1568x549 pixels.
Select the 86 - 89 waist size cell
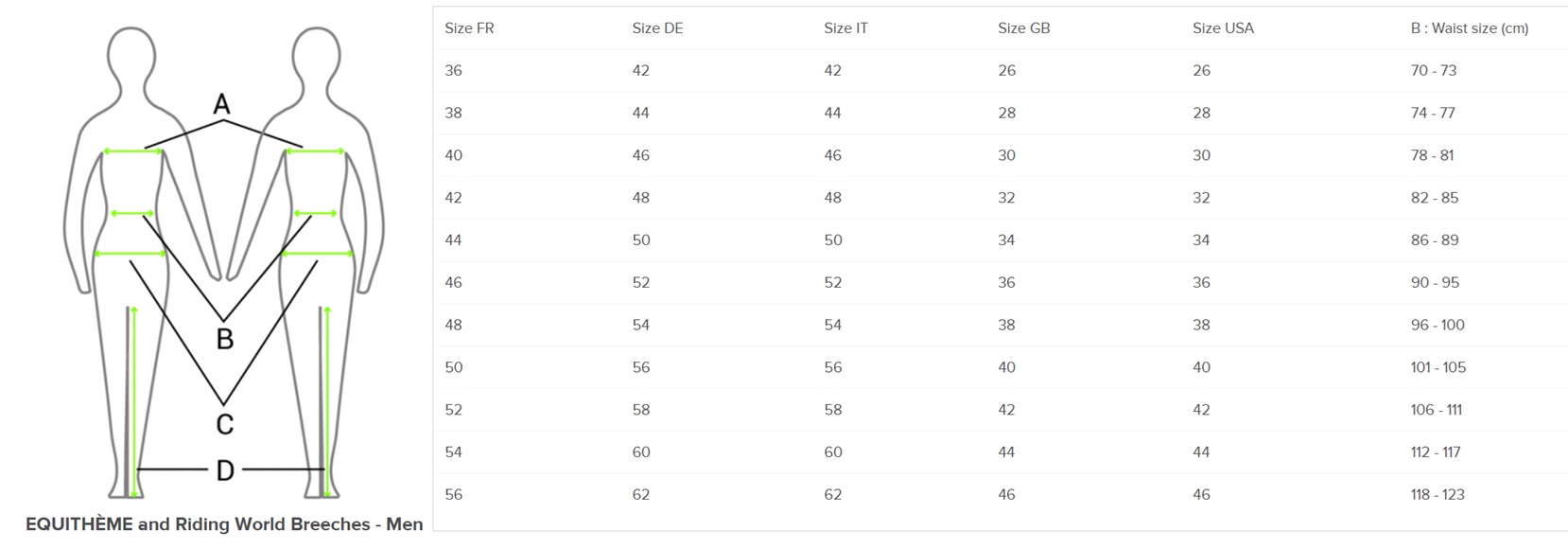click(1434, 240)
